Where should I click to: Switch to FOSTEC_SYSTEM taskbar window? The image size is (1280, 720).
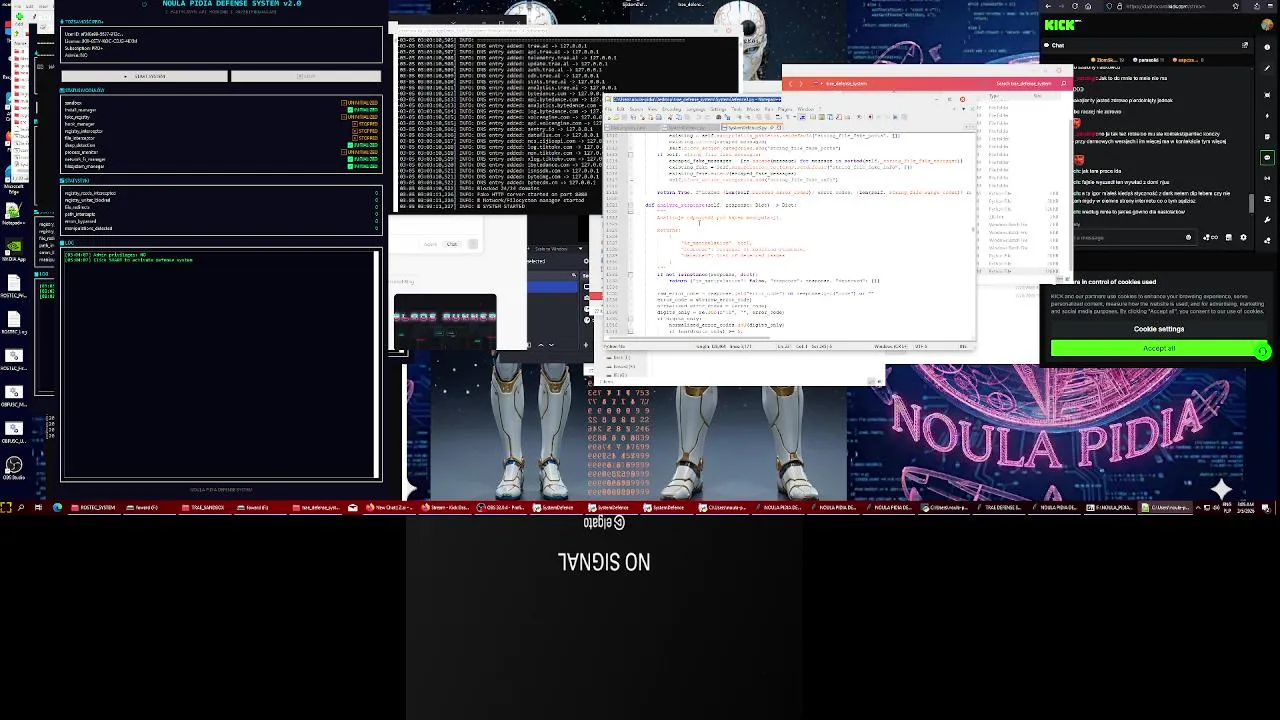(92, 507)
